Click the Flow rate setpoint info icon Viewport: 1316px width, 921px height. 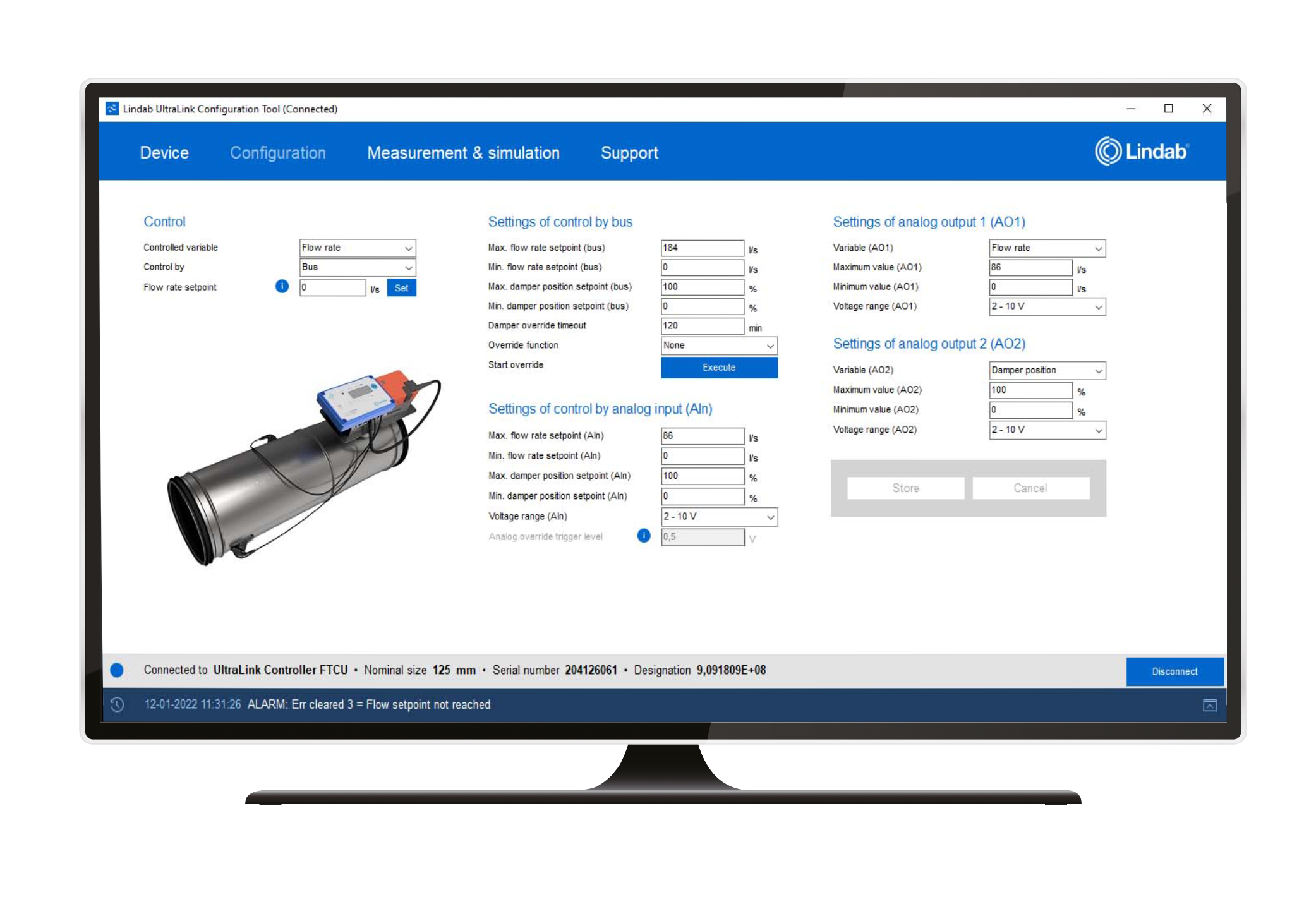point(282,286)
